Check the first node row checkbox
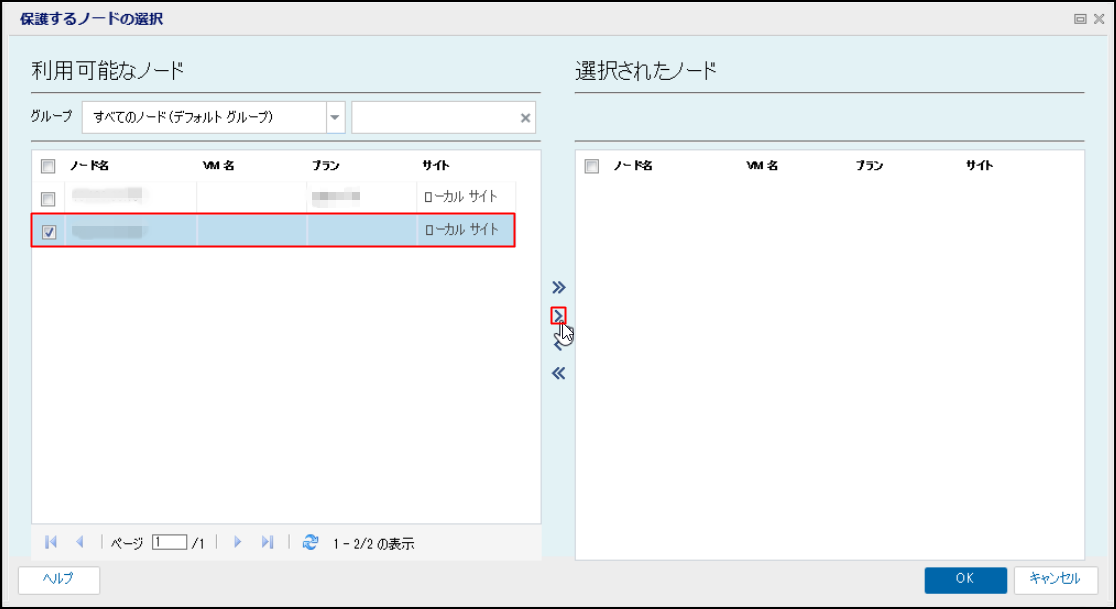This screenshot has height=609, width=1116. click(x=48, y=198)
